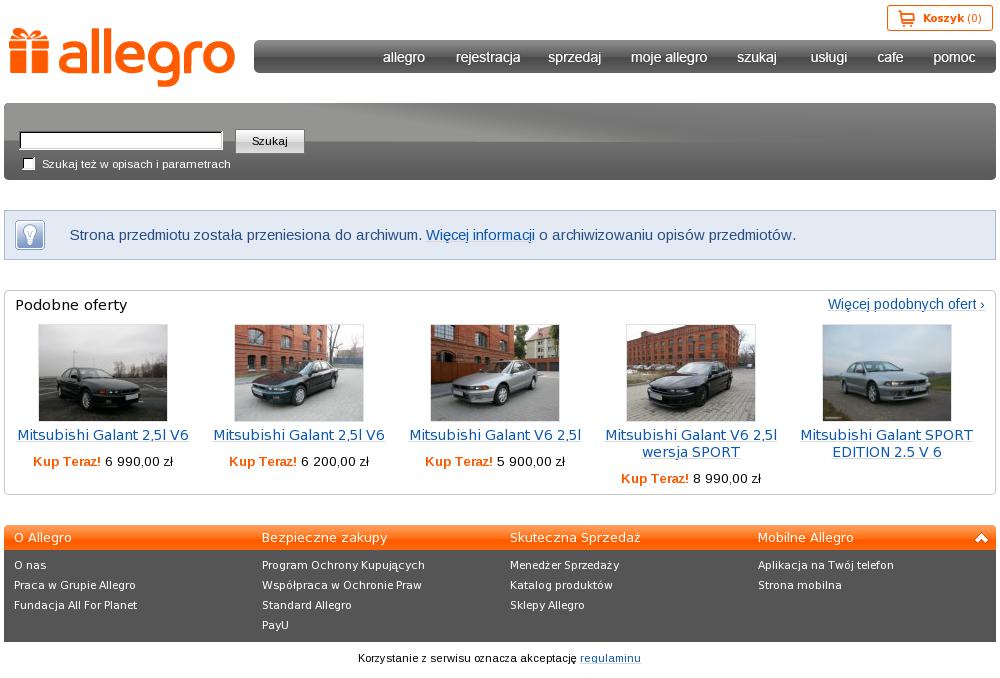
Task: Open 'Strona mobilna' footer link
Action: pos(800,585)
